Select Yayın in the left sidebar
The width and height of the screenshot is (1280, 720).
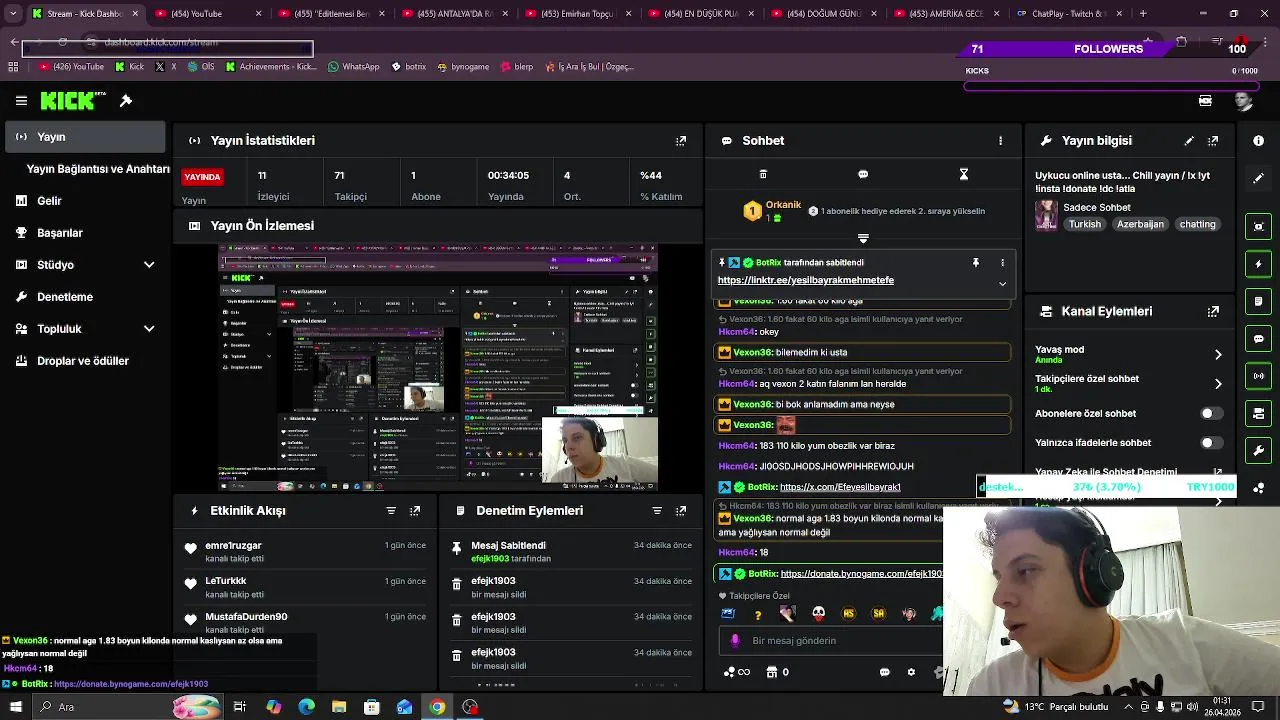[x=85, y=137]
